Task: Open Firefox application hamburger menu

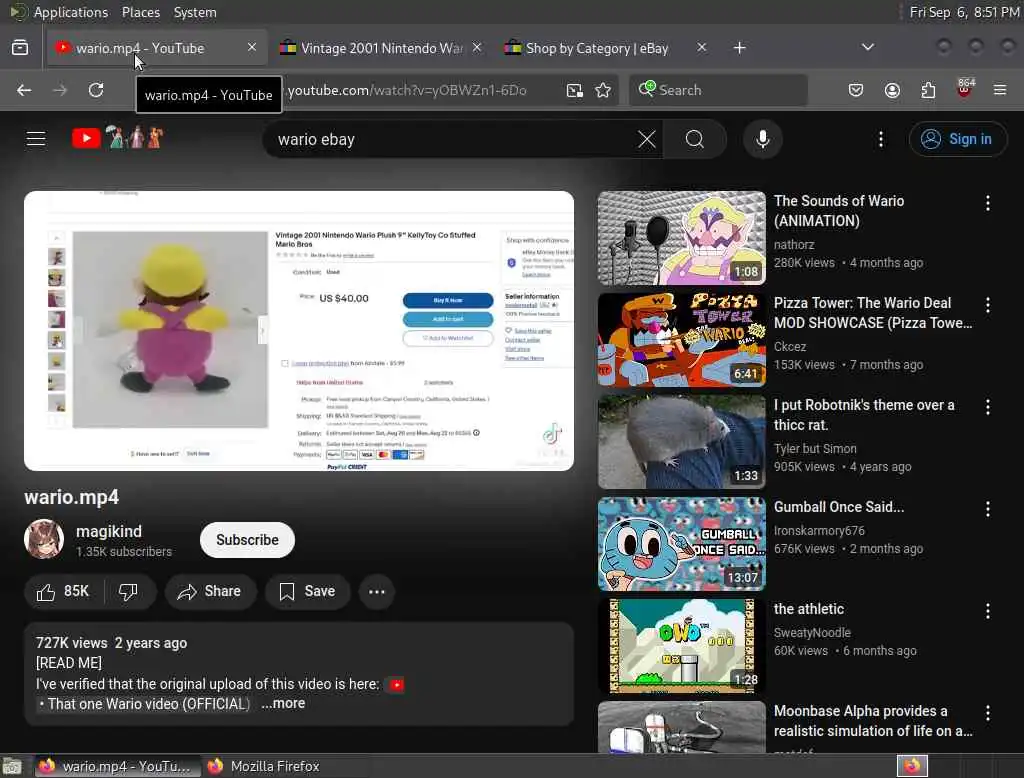Action: 1000,90
